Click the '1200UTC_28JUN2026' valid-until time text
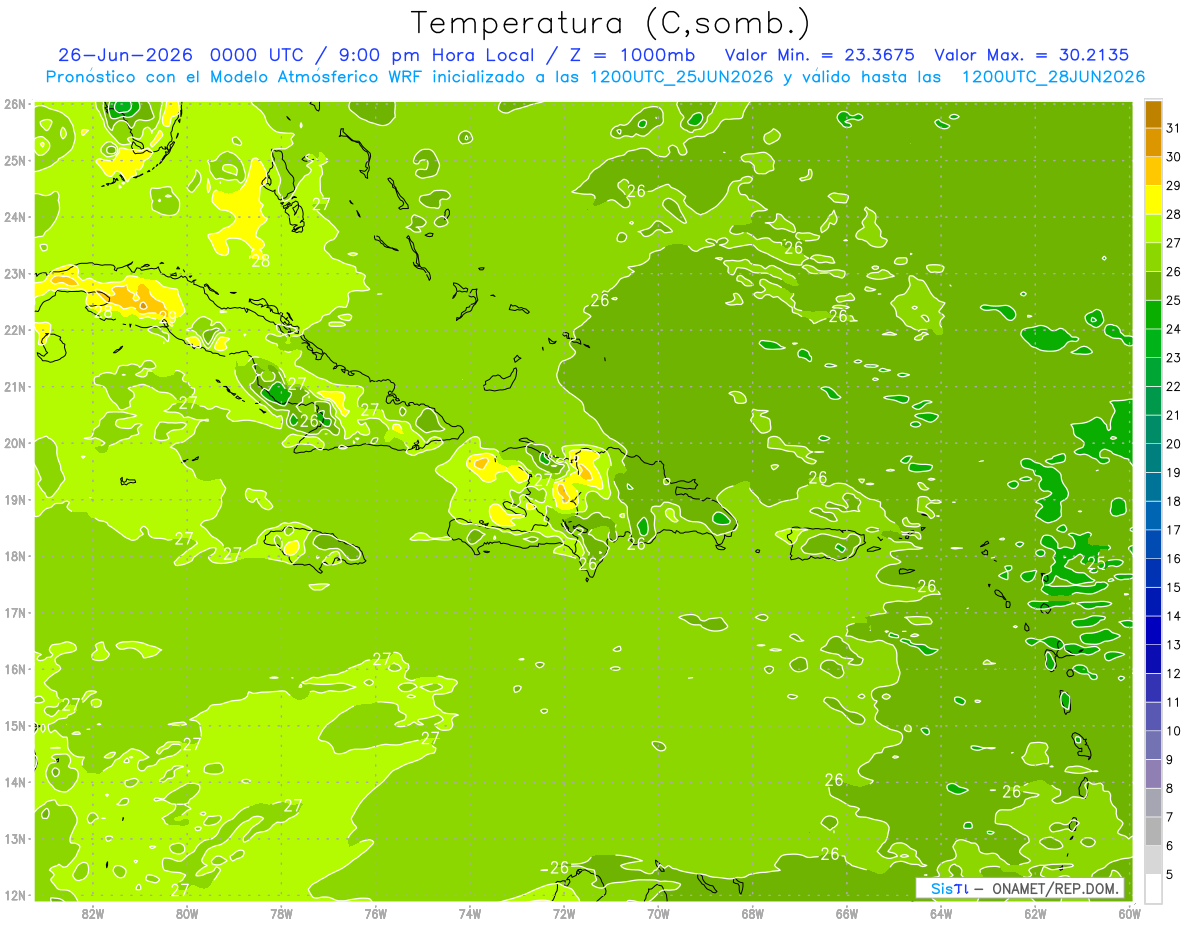 (x=1052, y=77)
